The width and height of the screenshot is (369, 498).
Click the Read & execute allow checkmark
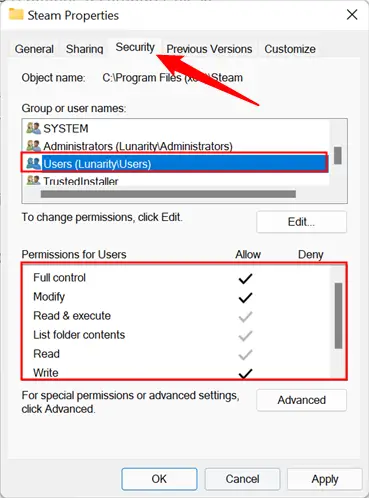[245, 316]
